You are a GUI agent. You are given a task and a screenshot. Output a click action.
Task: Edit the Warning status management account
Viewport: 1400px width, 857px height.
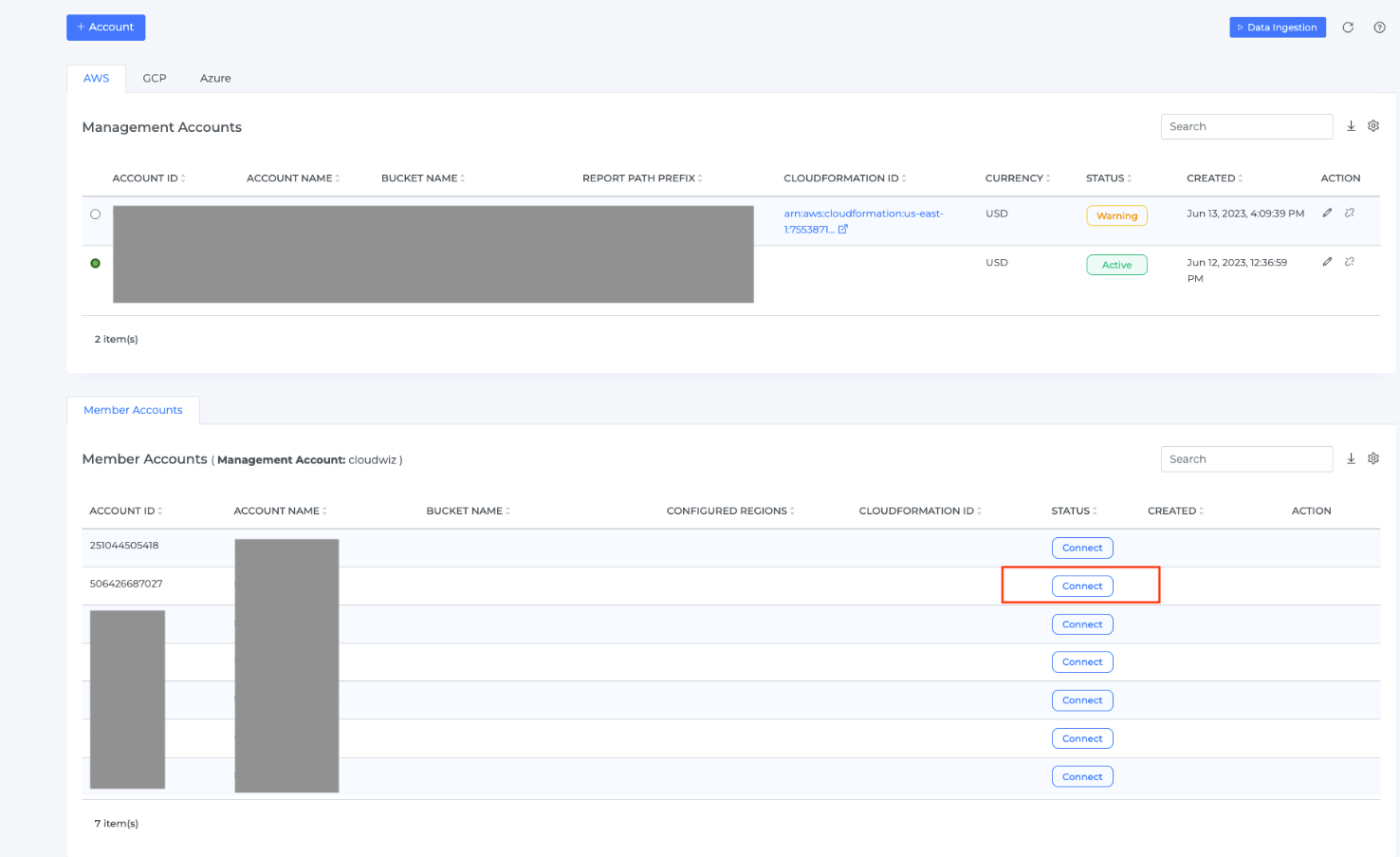pos(1327,213)
